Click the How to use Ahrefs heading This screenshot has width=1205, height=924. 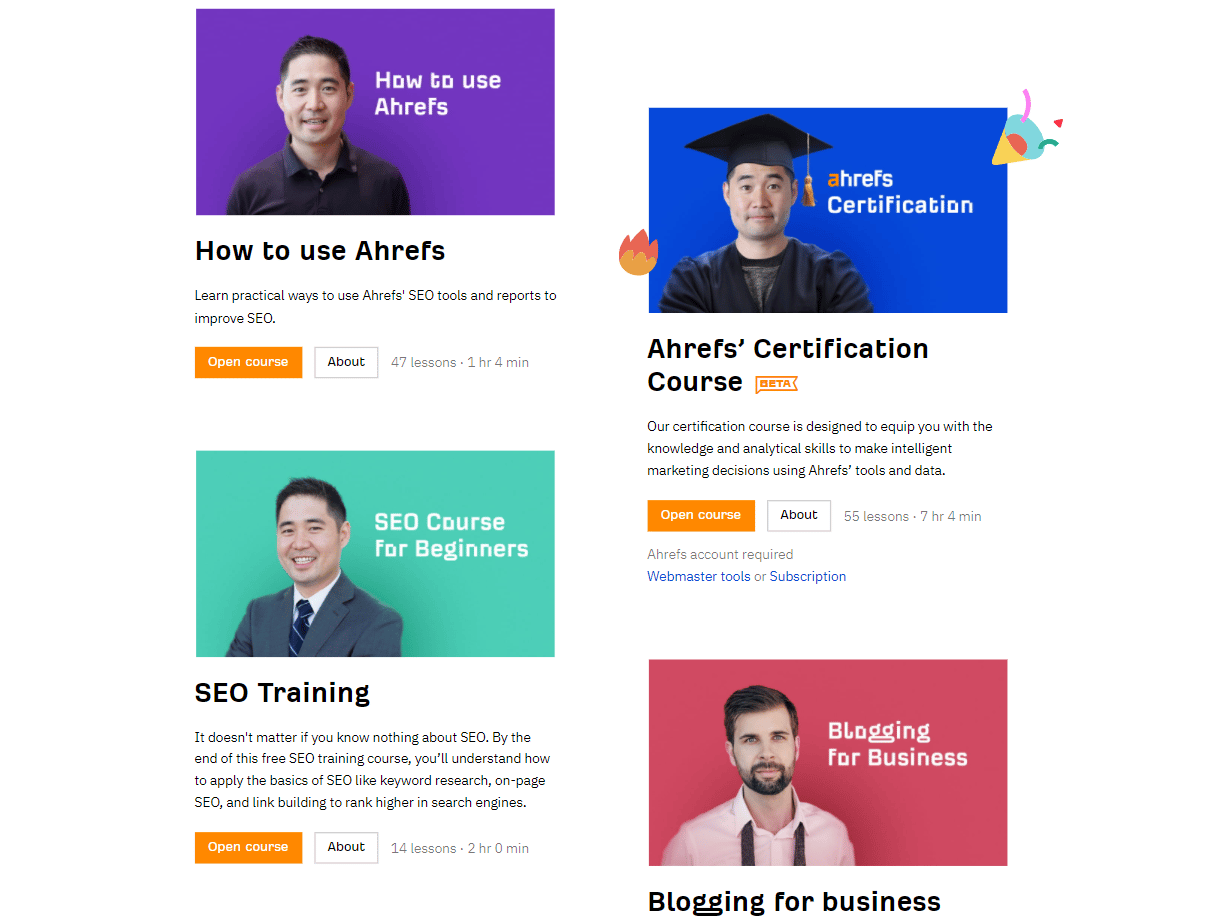coord(320,251)
